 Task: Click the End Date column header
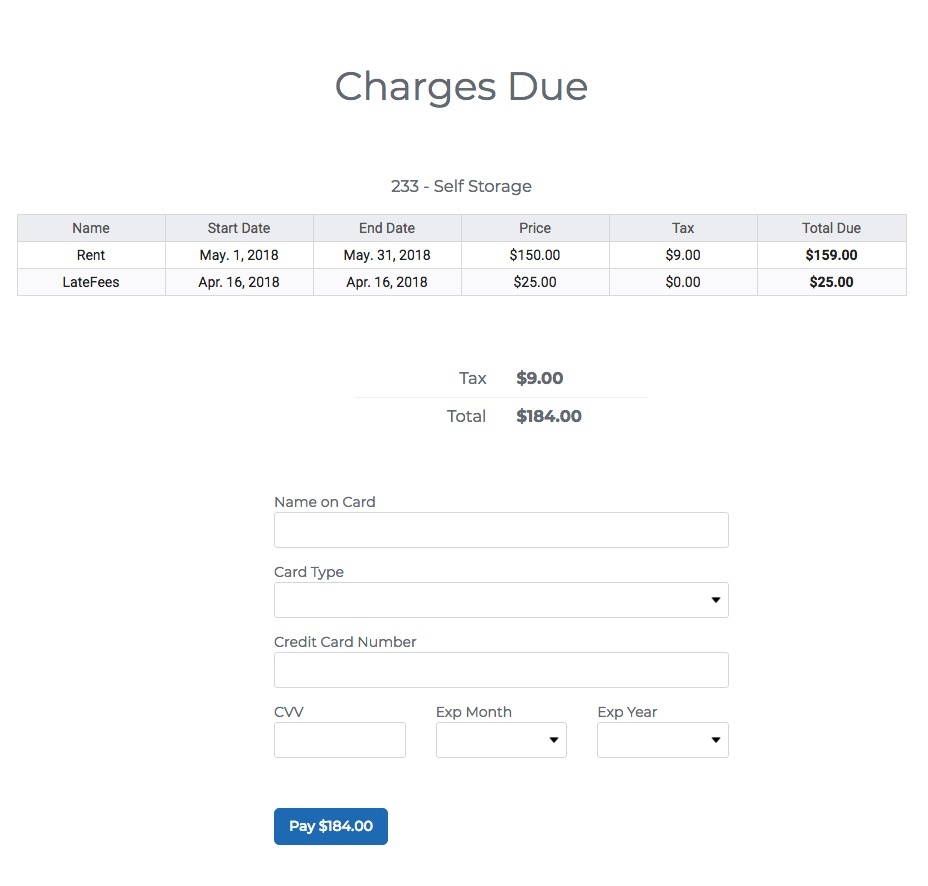click(386, 228)
